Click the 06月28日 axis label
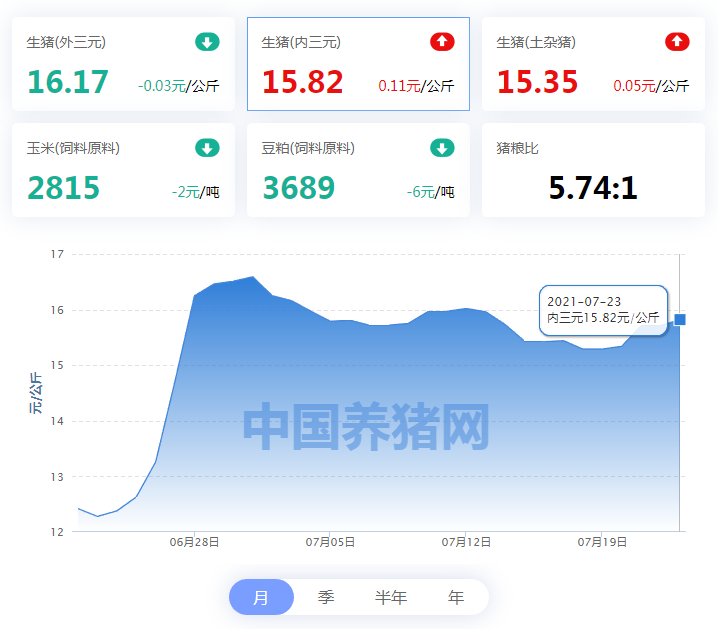This screenshot has width=718, height=629. point(194,542)
